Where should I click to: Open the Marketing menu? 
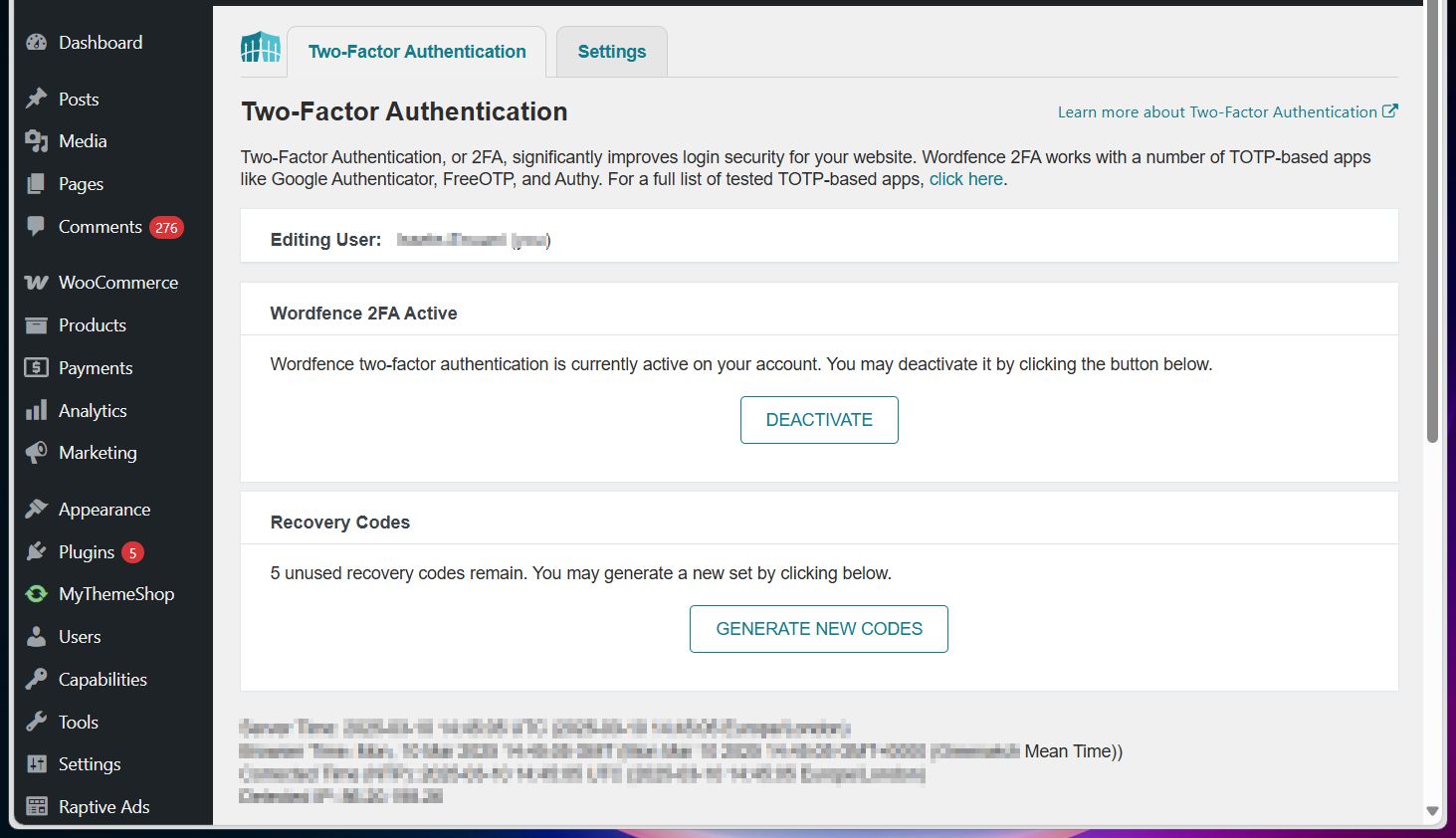[x=98, y=452]
